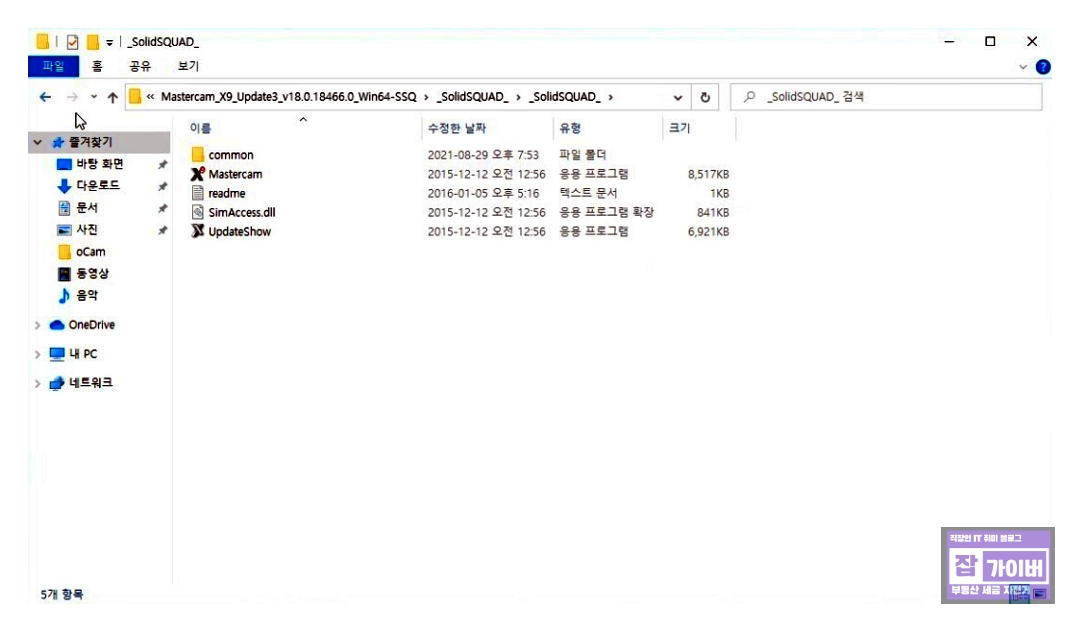
Task: Click the pin icon beside 문서
Action: point(163,209)
